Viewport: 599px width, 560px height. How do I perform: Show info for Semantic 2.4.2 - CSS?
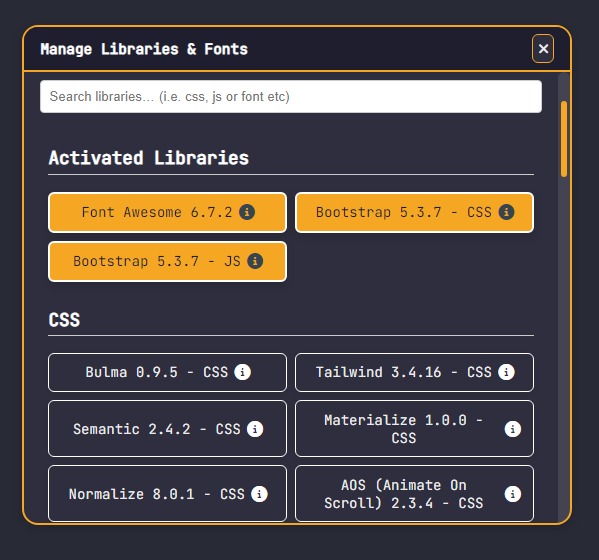click(255, 429)
